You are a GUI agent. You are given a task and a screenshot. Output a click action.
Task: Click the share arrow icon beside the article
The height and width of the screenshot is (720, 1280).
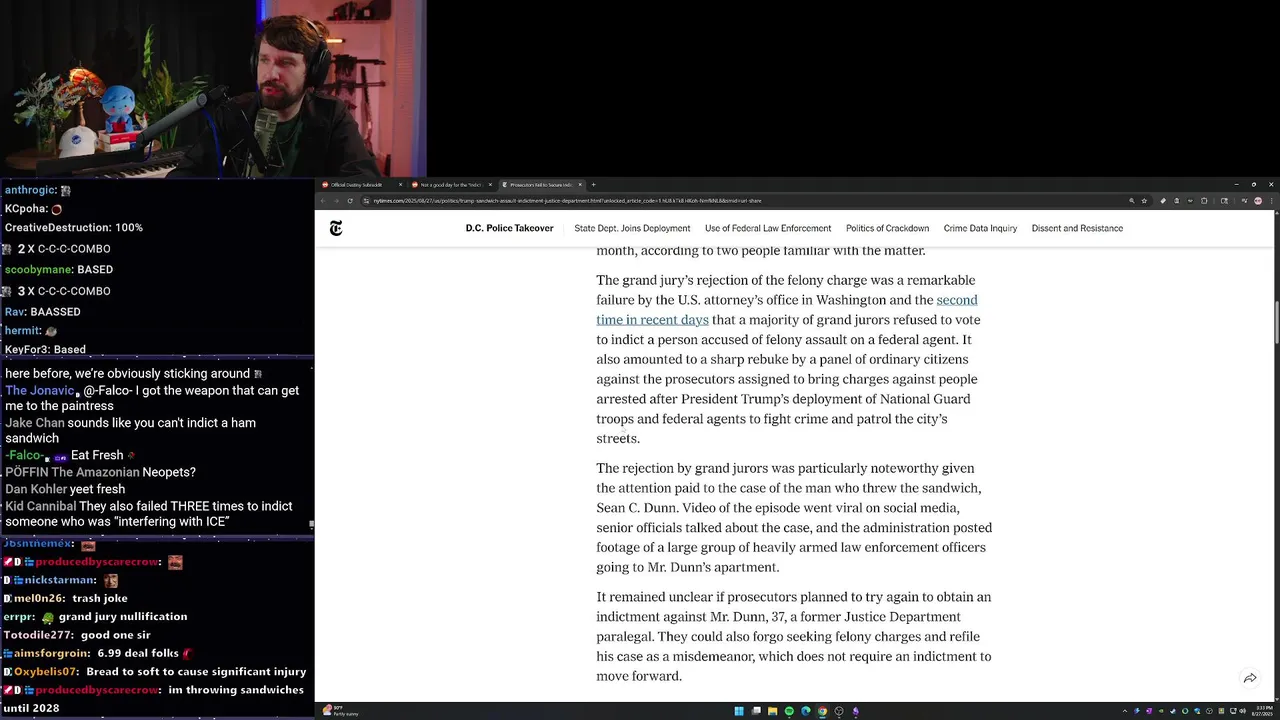click(x=1250, y=678)
